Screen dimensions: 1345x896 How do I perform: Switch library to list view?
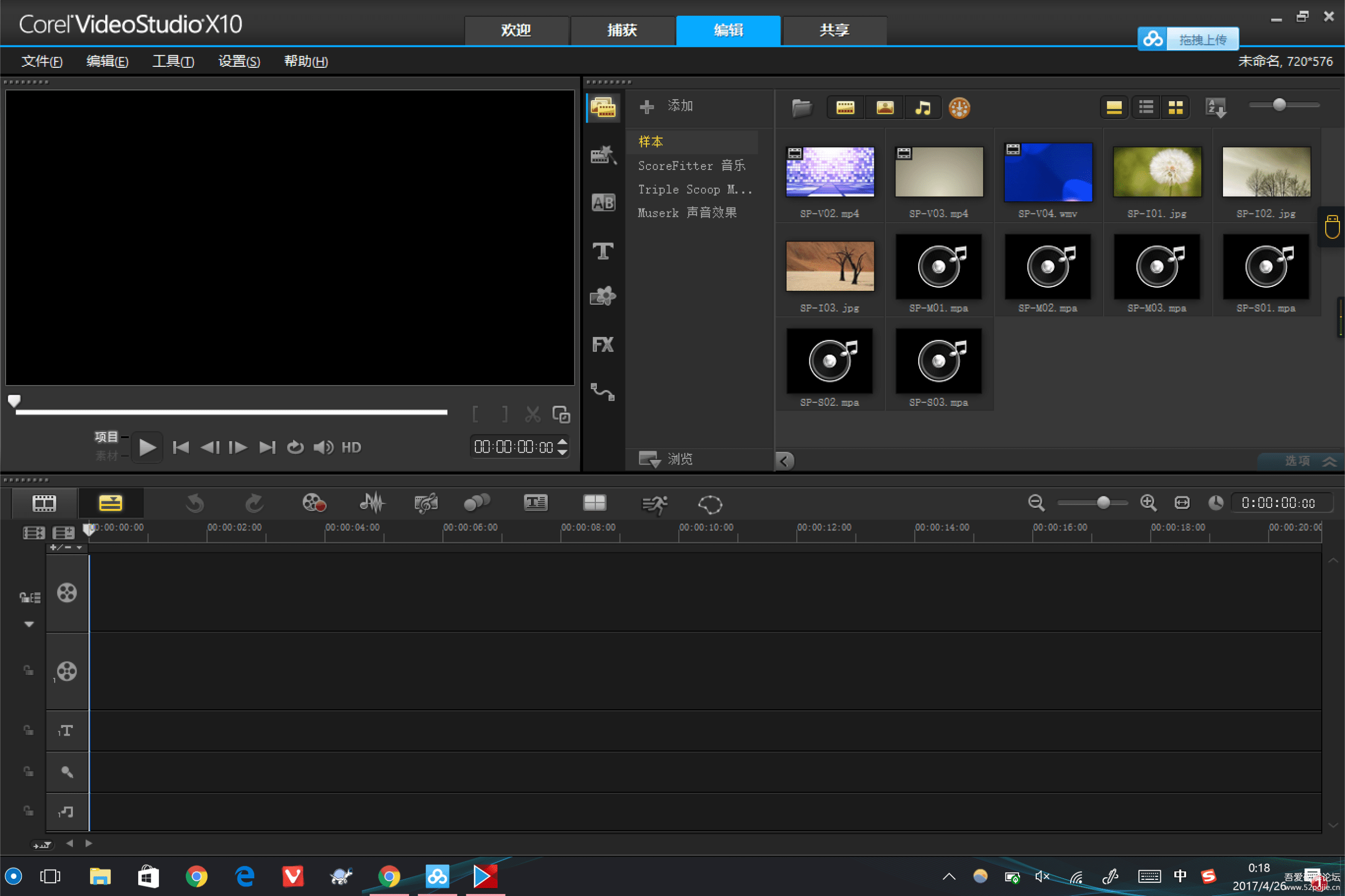click(x=1146, y=107)
